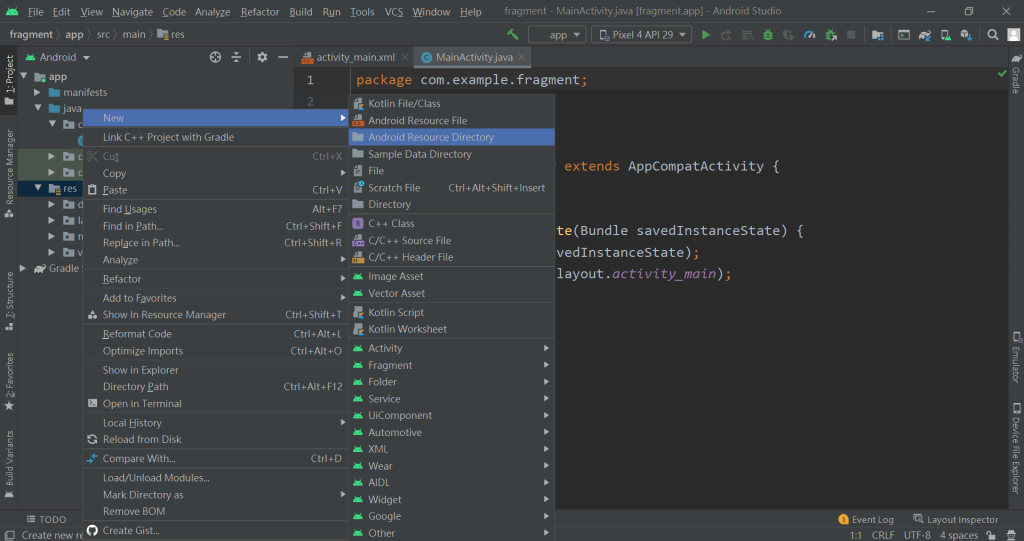This screenshot has height=541, width=1024.
Task: Click the Run app green play icon
Action: pyautogui.click(x=705, y=35)
